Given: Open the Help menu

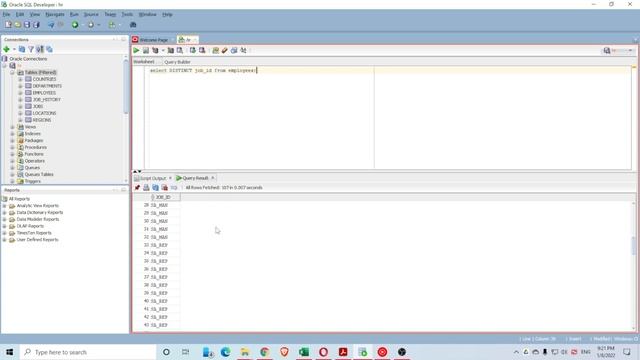Looking at the screenshot, I should click(x=167, y=14).
